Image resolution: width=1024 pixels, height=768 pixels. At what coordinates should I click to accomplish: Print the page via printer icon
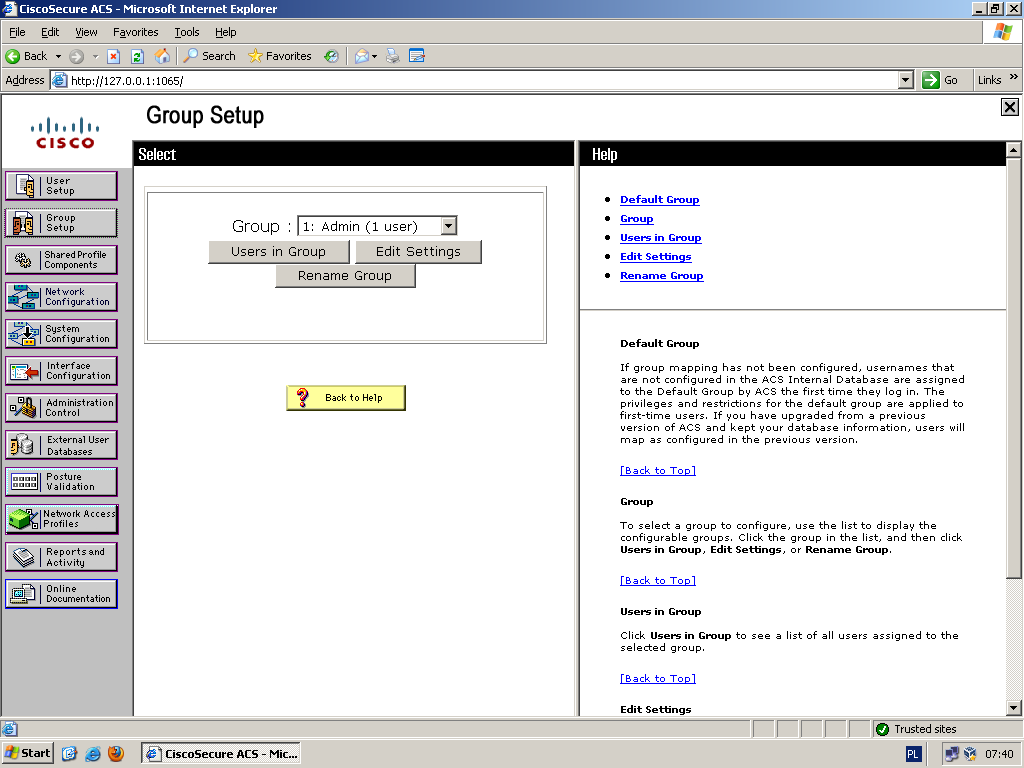point(392,56)
